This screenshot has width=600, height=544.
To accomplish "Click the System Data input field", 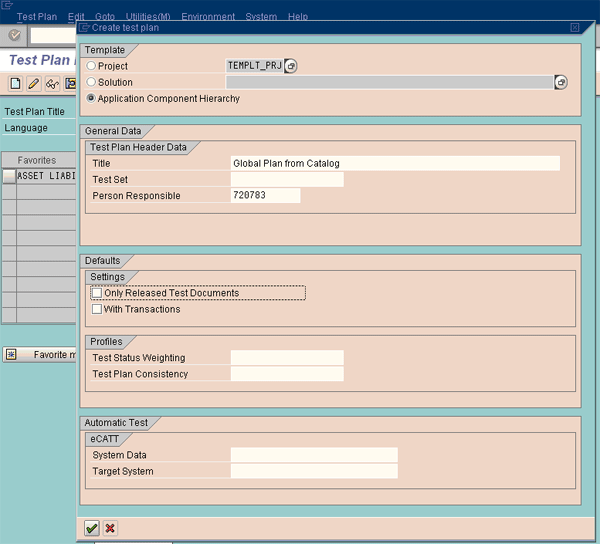I will [314, 455].
